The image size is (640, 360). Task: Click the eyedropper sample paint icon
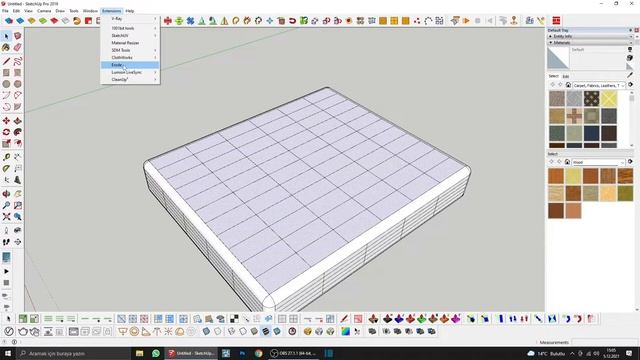[x=630, y=75]
